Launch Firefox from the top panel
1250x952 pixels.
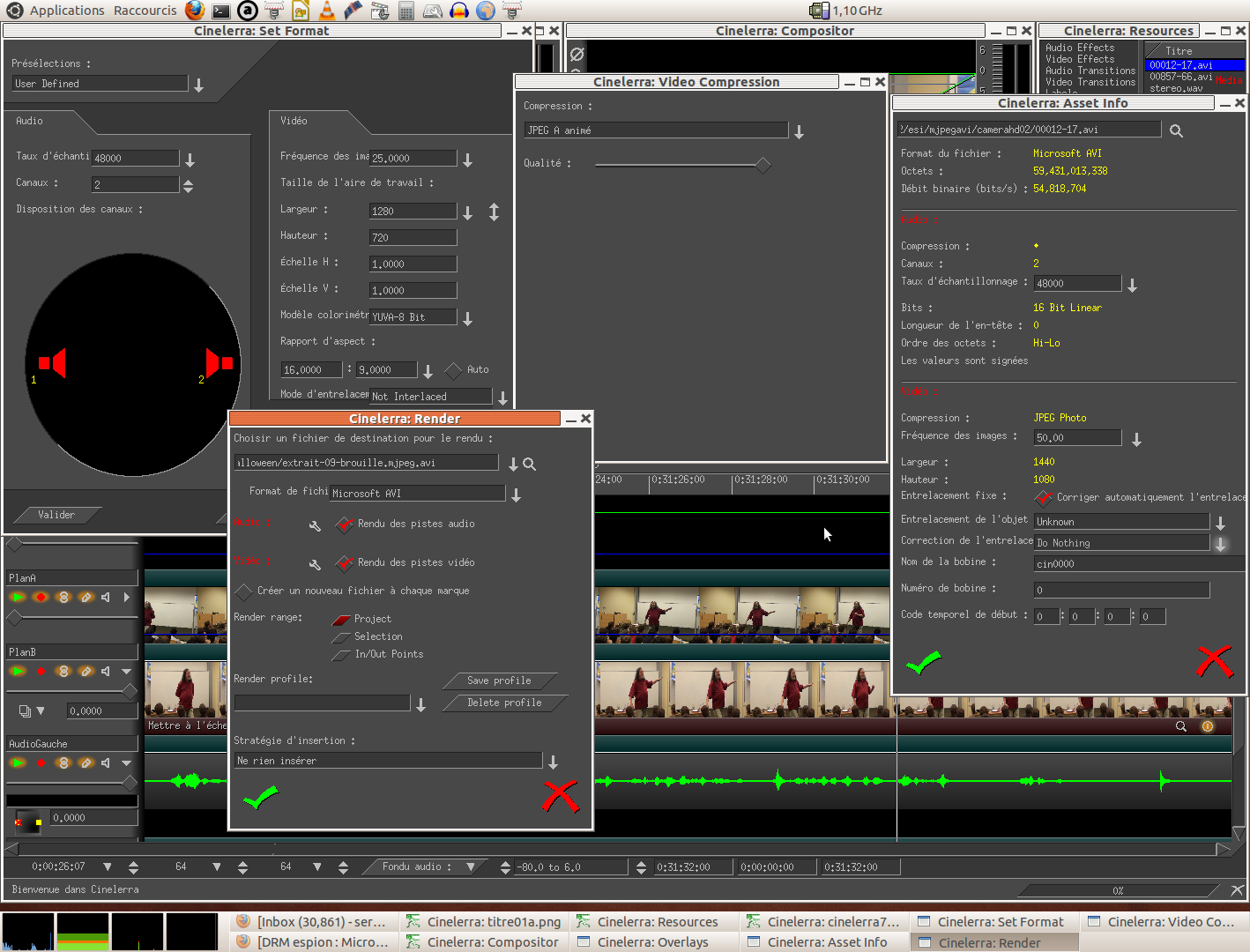click(195, 11)
